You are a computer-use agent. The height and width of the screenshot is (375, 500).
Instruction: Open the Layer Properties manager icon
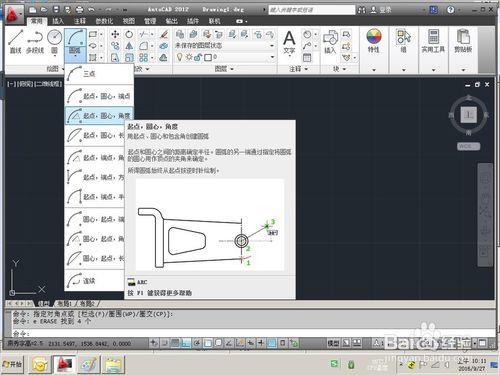pyautogui.click(x=180, y=34)
